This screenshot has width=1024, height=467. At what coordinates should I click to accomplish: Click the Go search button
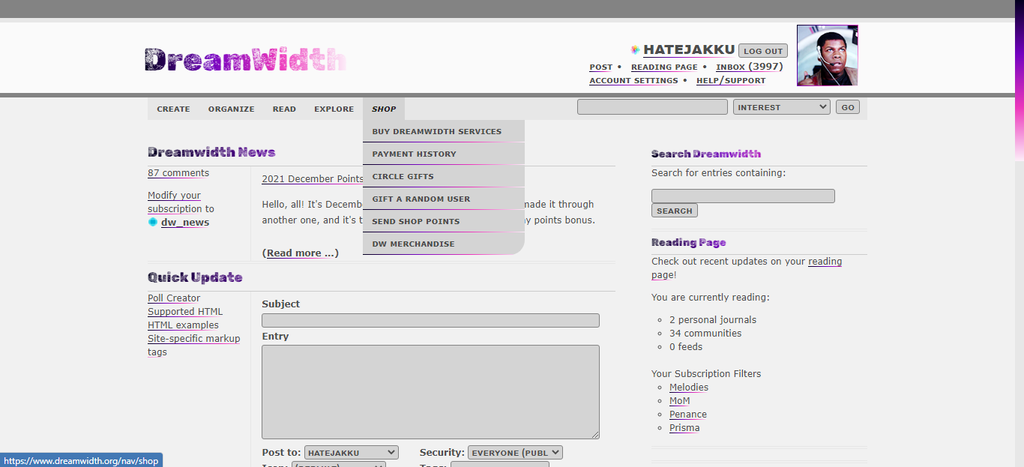pyautogui.click(x=848, y=107)
